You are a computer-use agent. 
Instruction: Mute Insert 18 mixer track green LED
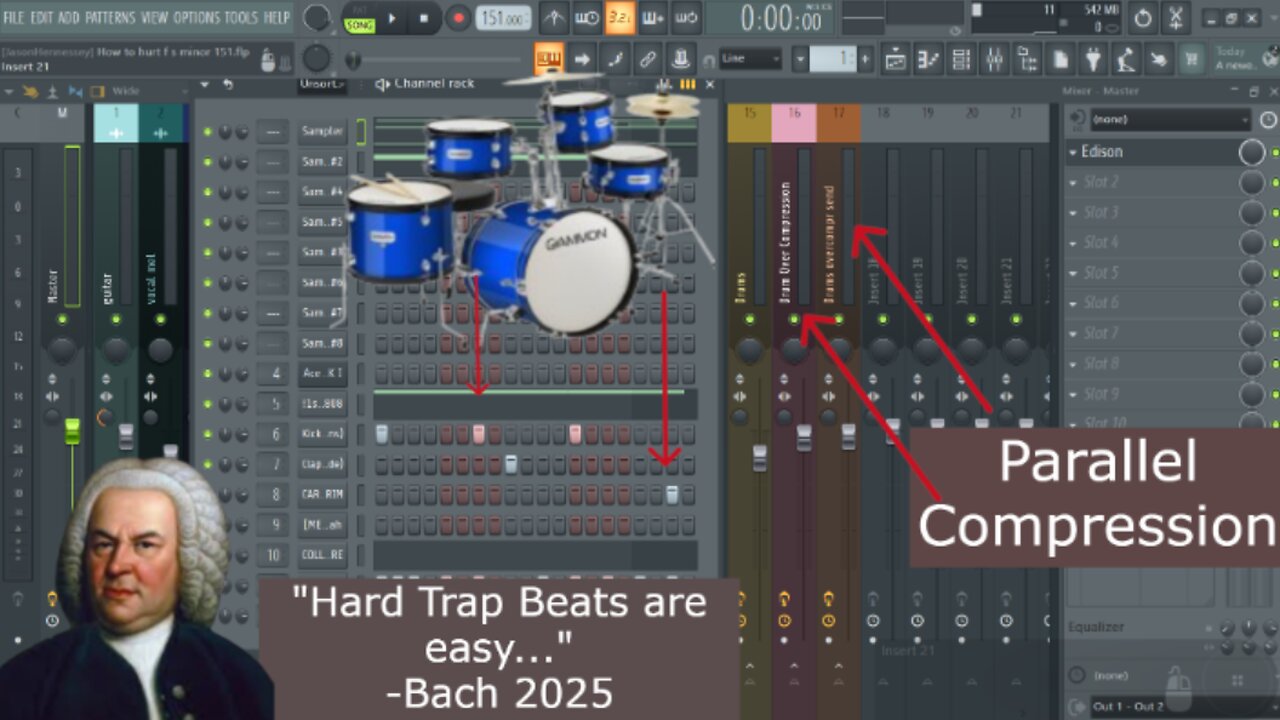click(883, 319)
